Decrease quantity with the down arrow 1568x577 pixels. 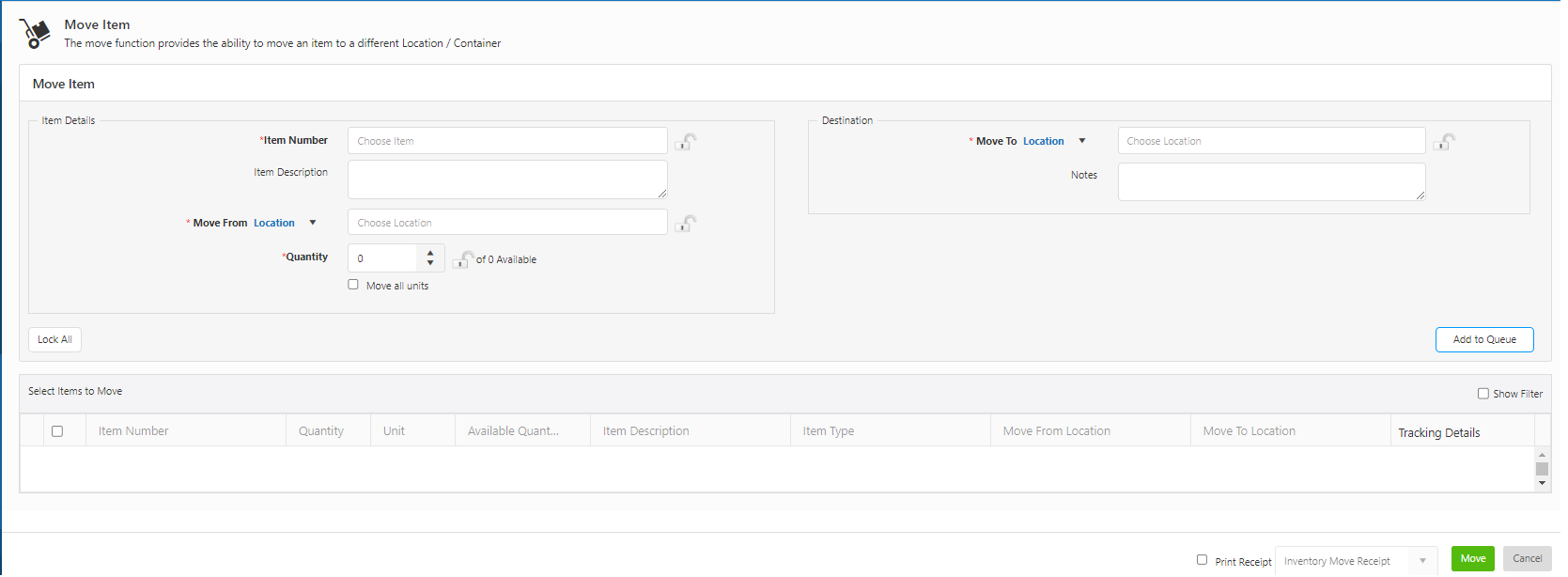tap(430, 263)
